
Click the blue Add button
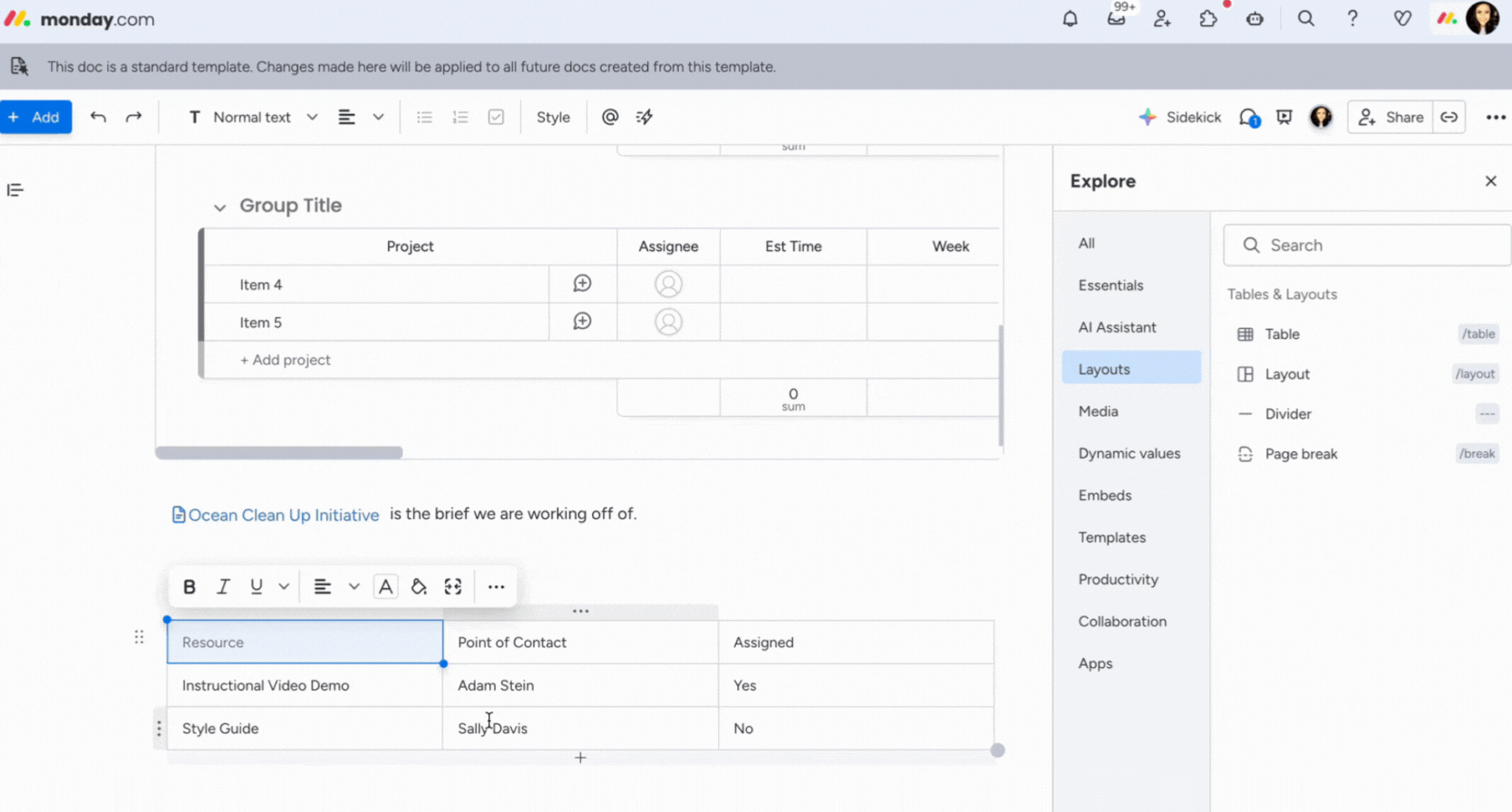pos(35,117)
